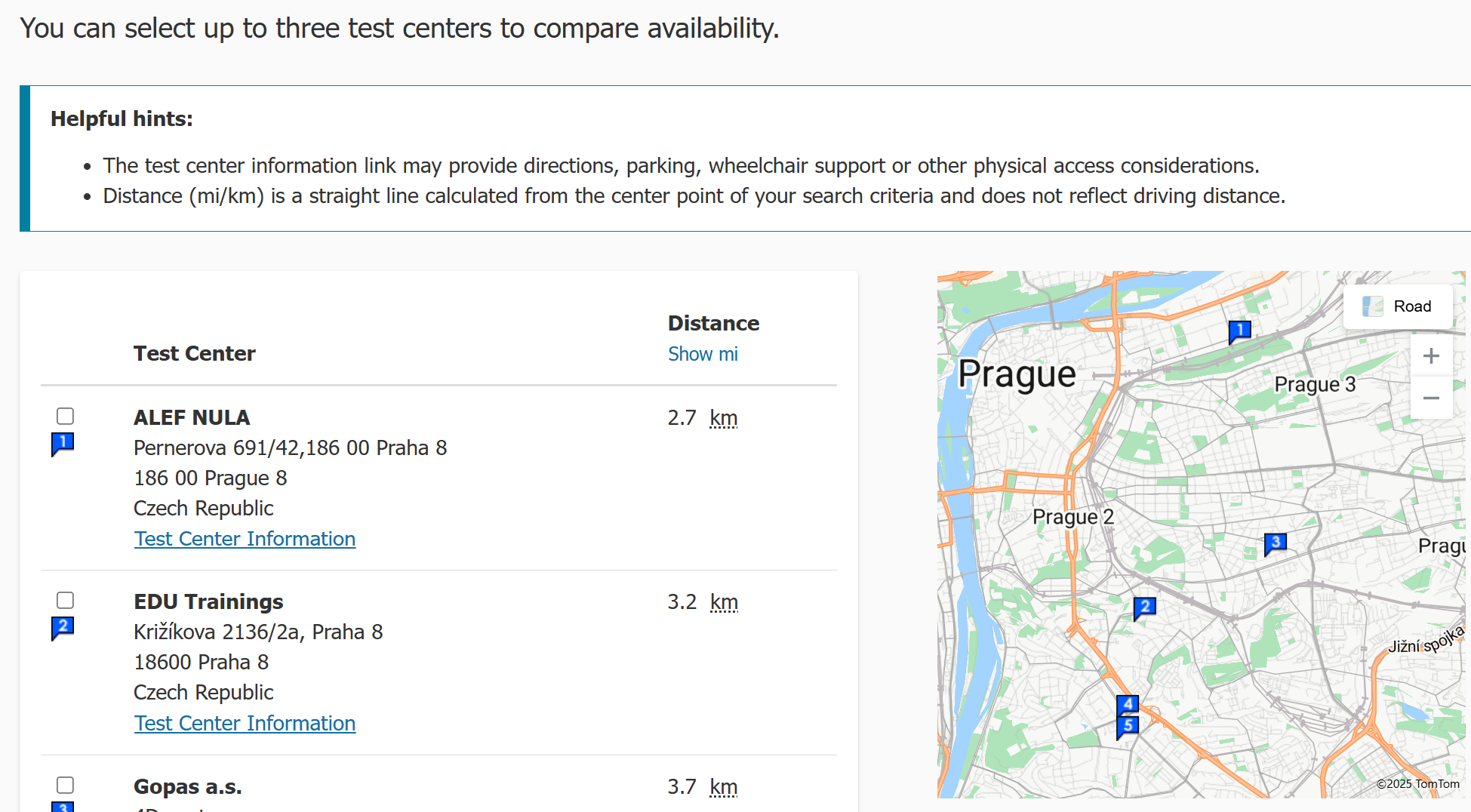
Task: Check the ALEF NULA checkbox
Action: (66, 416)
